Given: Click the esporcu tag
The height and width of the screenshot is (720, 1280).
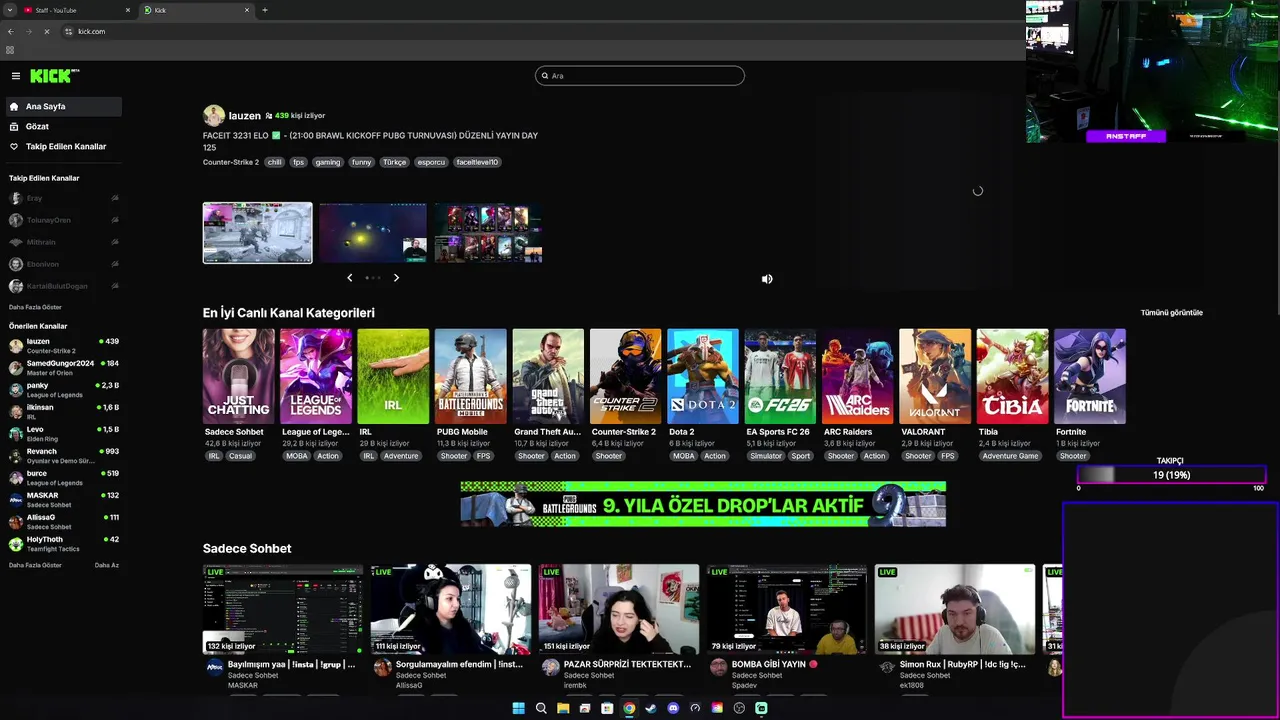Looking at the screenshot, I should 431,162.
